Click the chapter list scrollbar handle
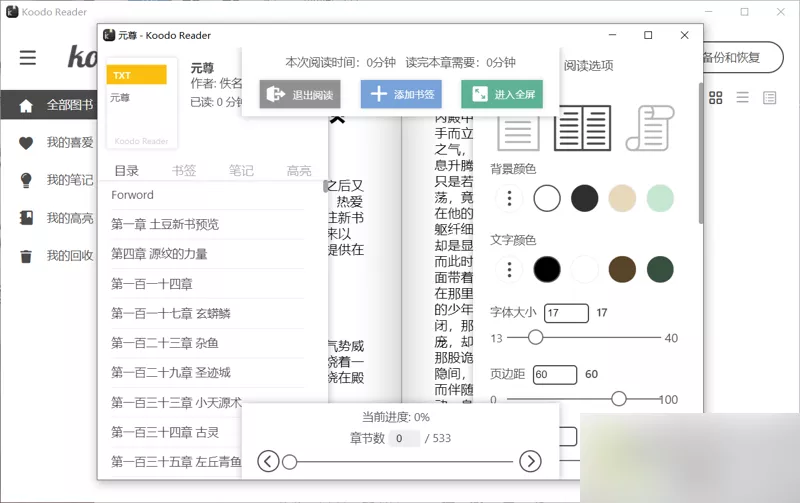This screenshot has height=503, width=800. pos(325,186)
